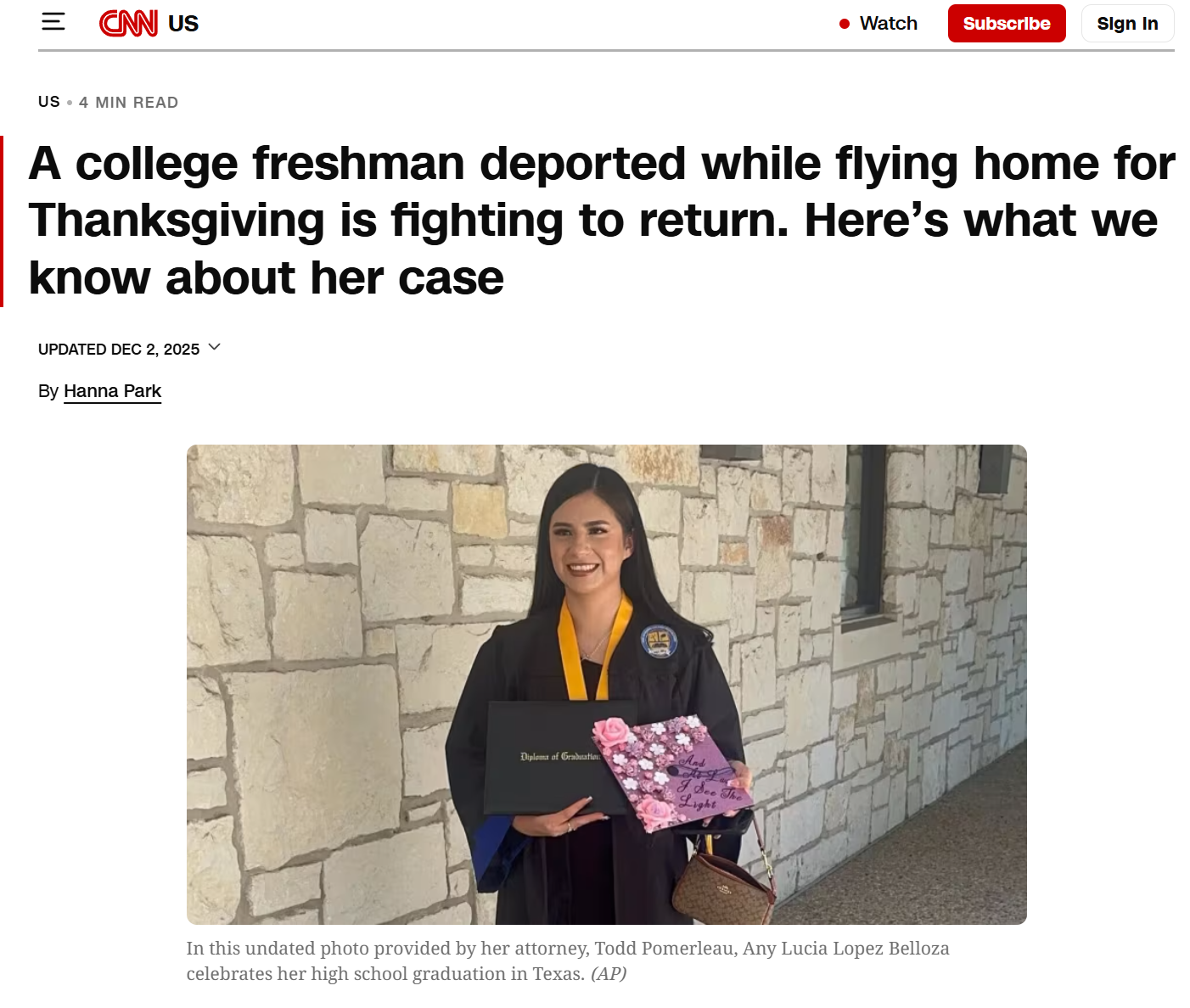Click the red accent bar beside the headline
This screenshot has width=1190, height=1008.
2,221
